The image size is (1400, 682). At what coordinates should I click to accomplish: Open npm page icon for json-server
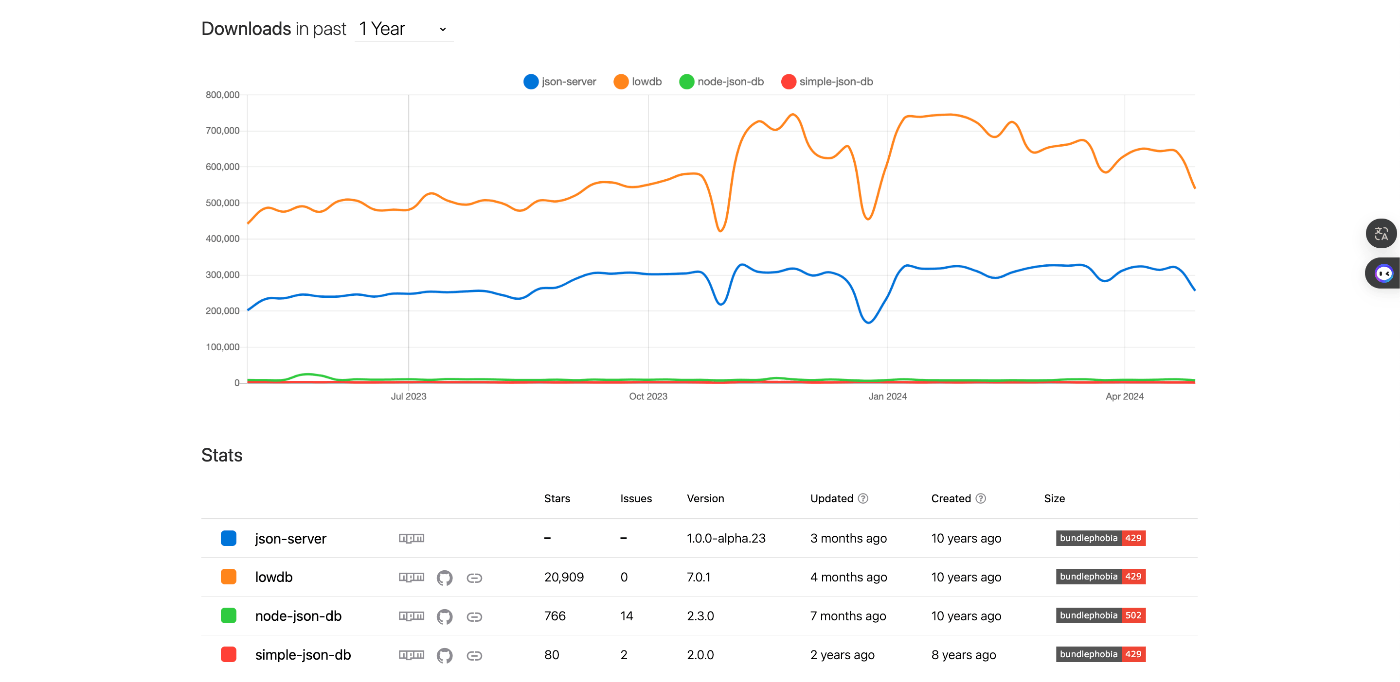tap(411, 538)
